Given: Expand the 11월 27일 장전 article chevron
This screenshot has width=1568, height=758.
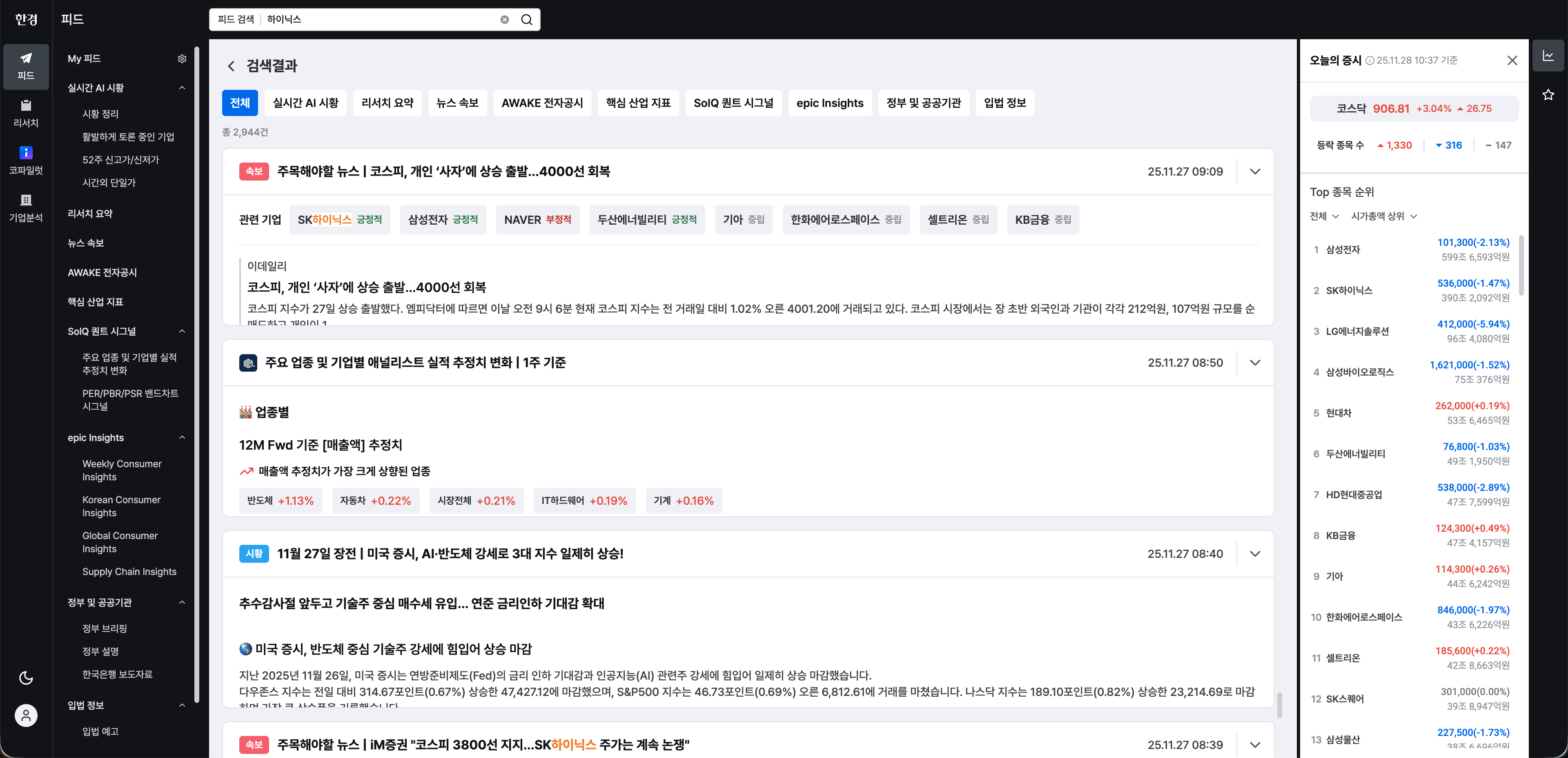Looking at the screenshot, I should (1255, 554).
